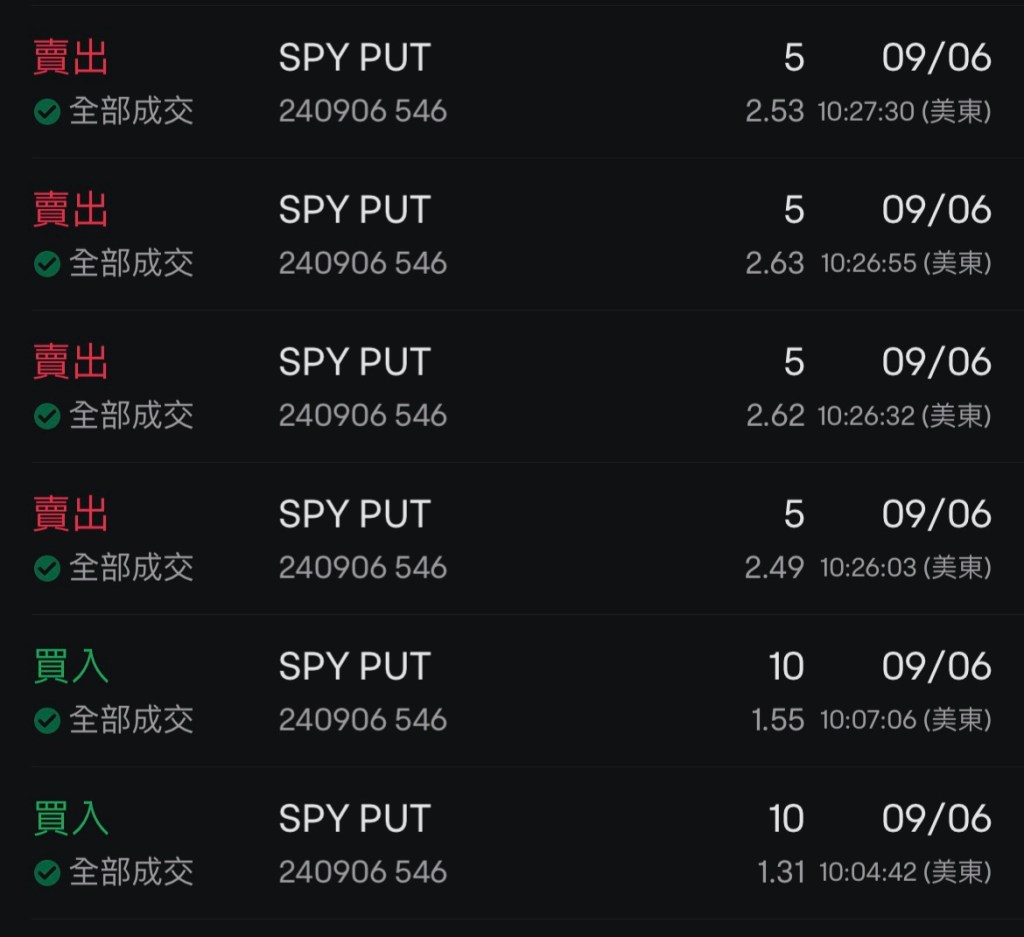This screenshot has height=937, width=1024.
Task: Click the quantity 10 on the 1.31 order
Action: [x=786, y=819]
